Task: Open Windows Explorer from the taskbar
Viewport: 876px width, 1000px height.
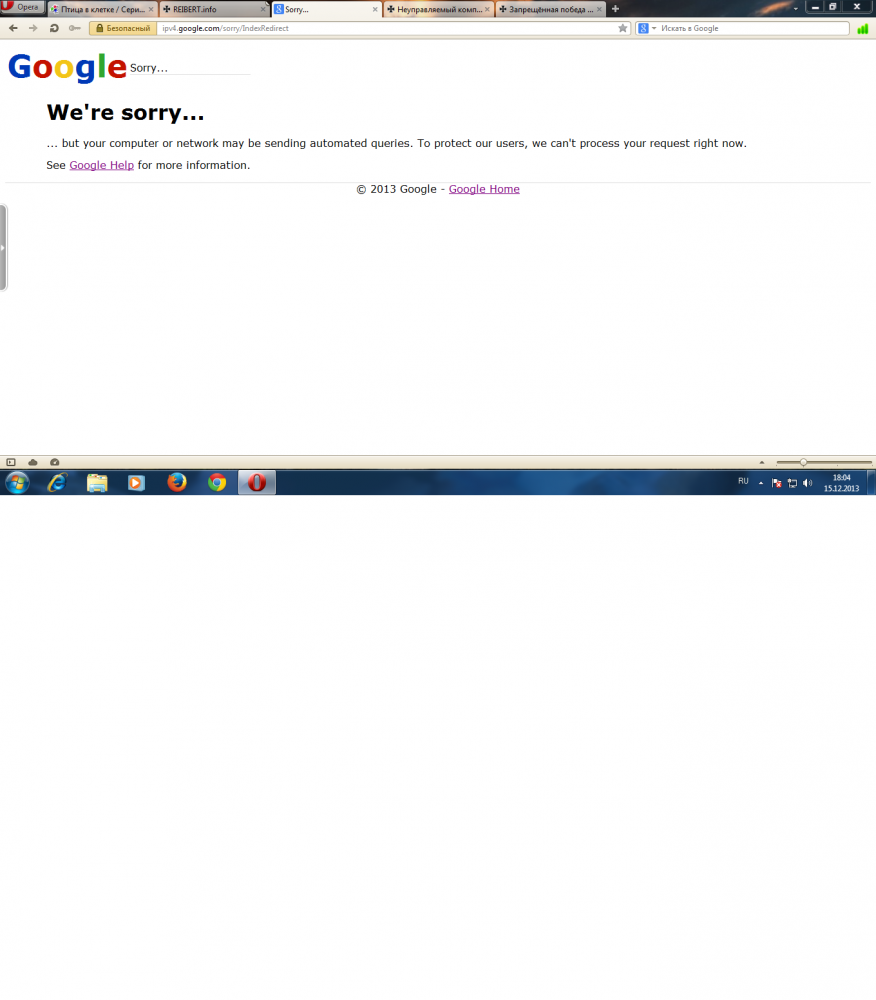Action: click(97, 483)
